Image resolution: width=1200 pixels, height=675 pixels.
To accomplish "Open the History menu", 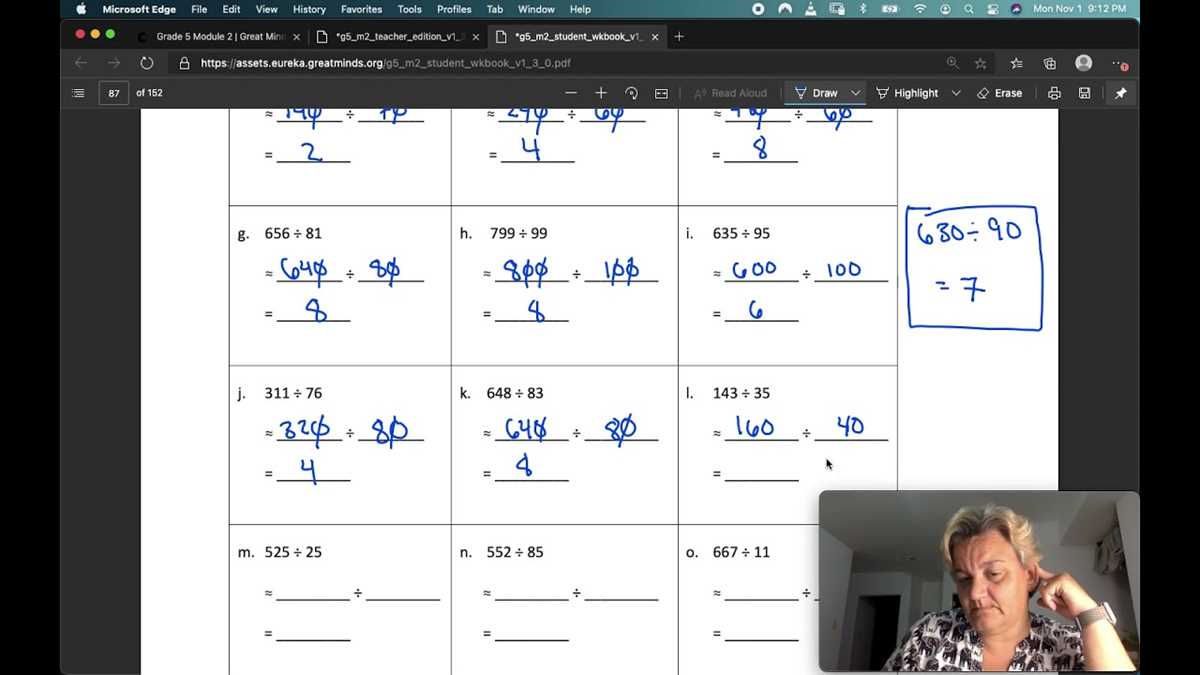I will pyautogui.click(x=309, y=9).
